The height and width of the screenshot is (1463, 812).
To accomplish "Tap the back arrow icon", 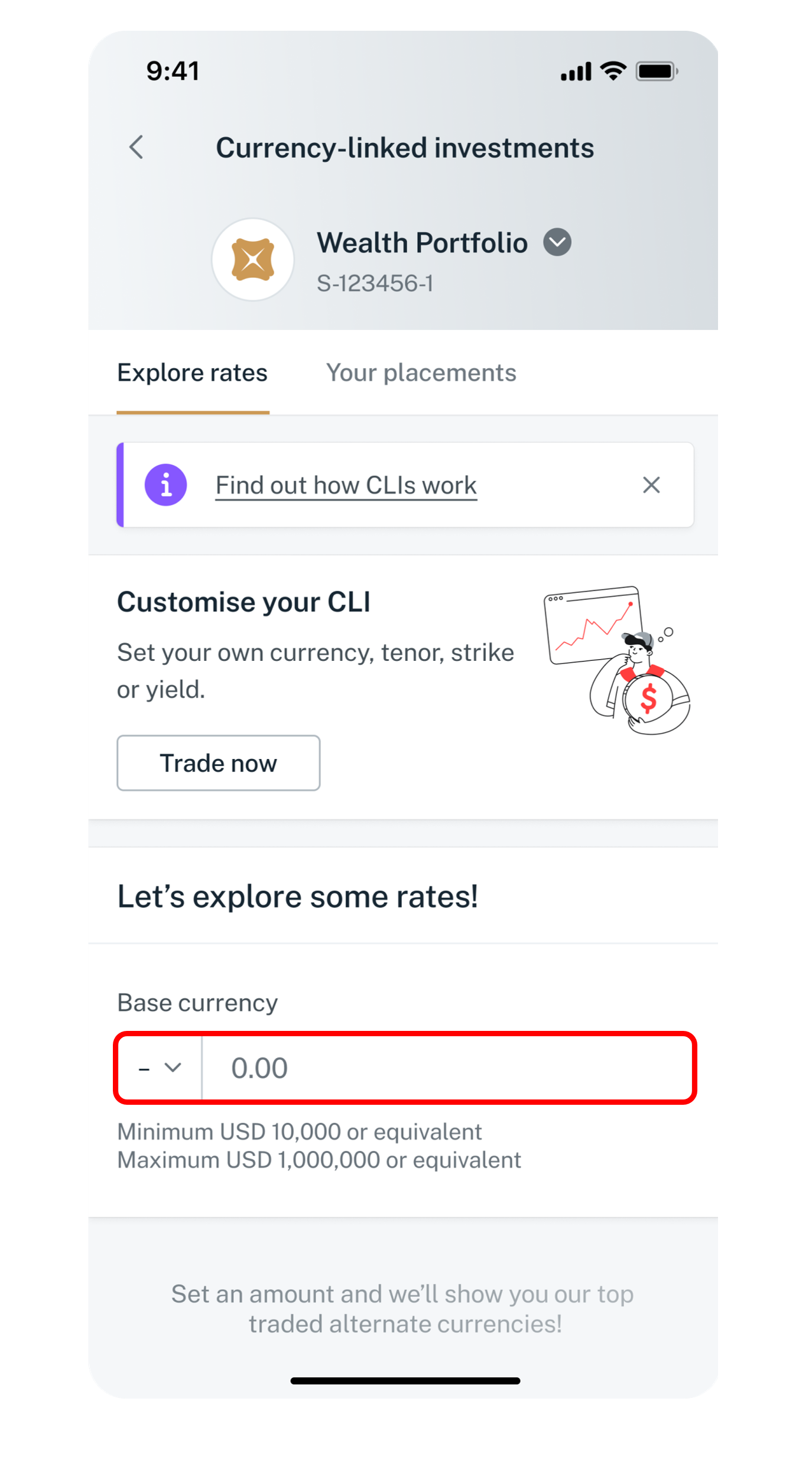I will 137,147.
